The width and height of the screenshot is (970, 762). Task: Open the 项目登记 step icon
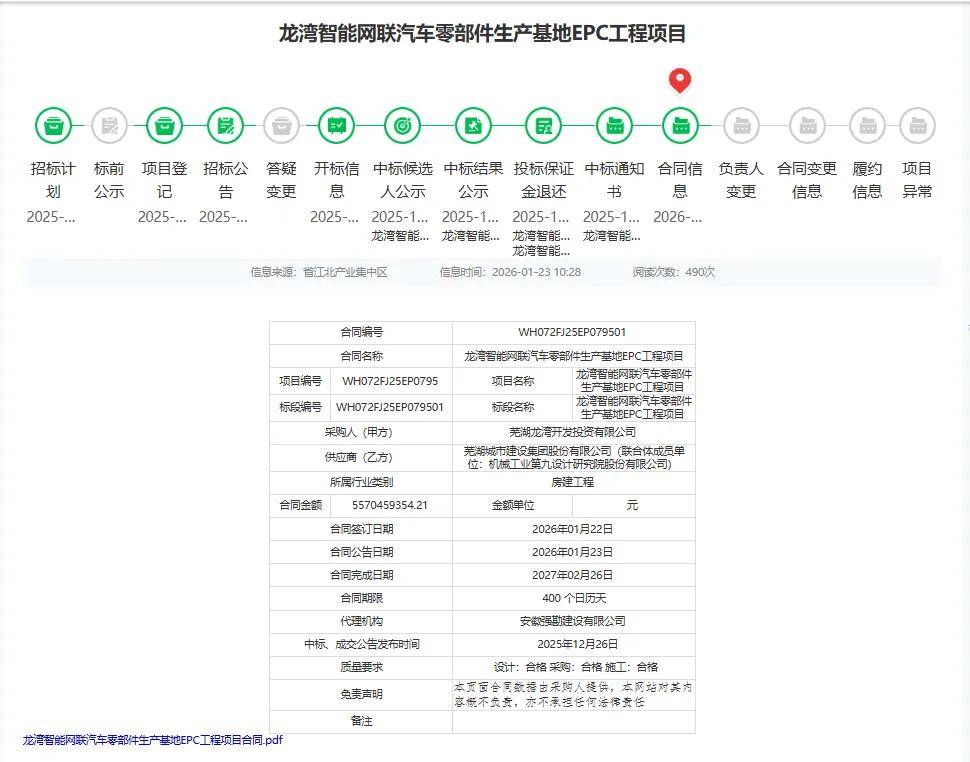(164, 126)
